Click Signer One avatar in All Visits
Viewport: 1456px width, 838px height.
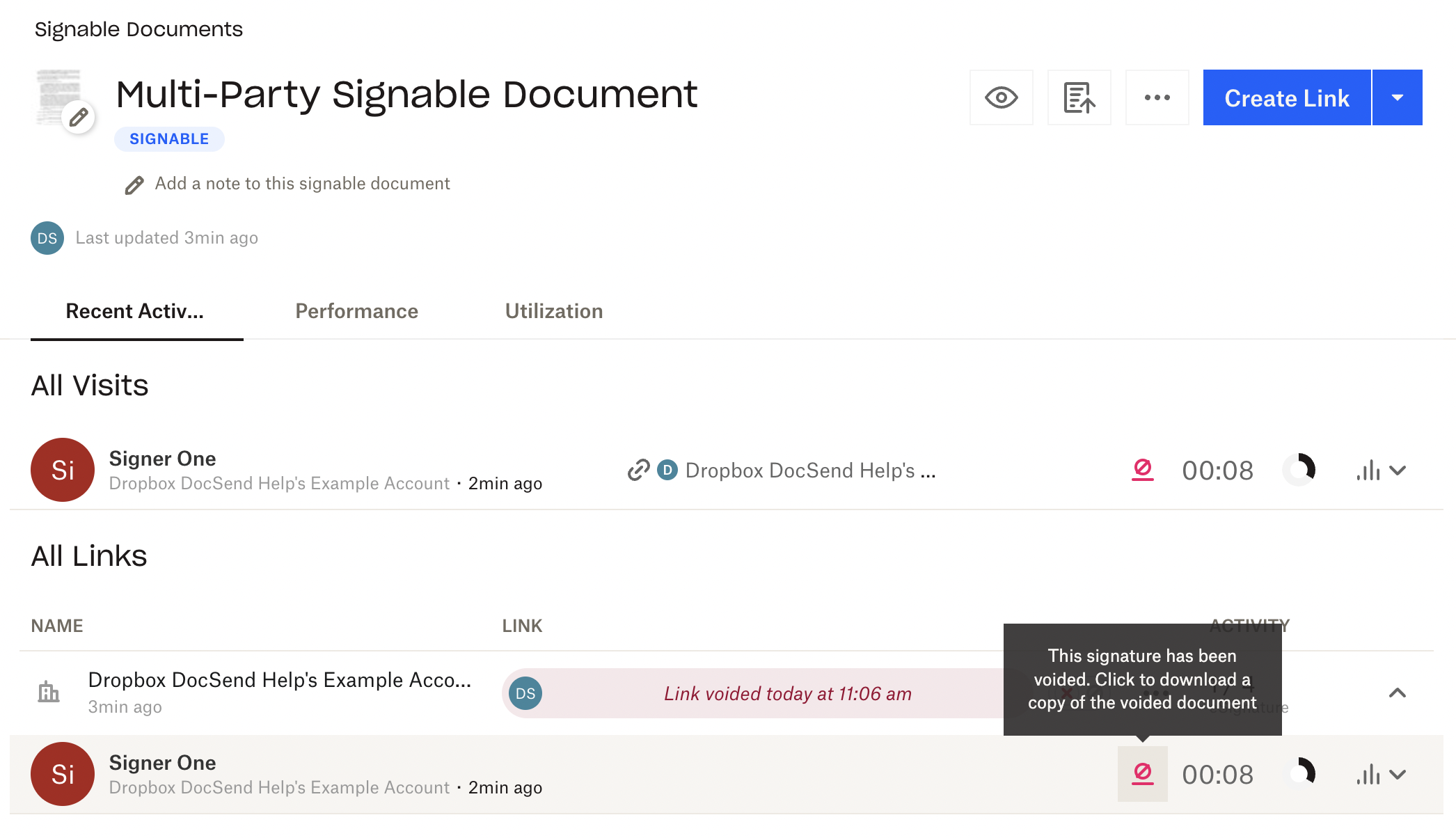63,470
